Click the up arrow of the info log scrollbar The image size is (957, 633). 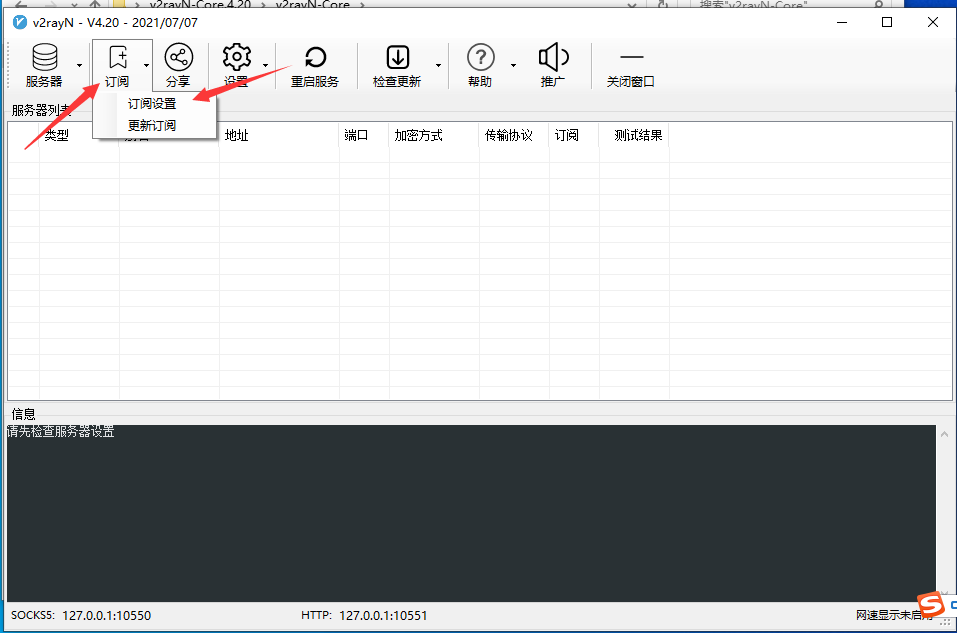click(x=944, y=434)
